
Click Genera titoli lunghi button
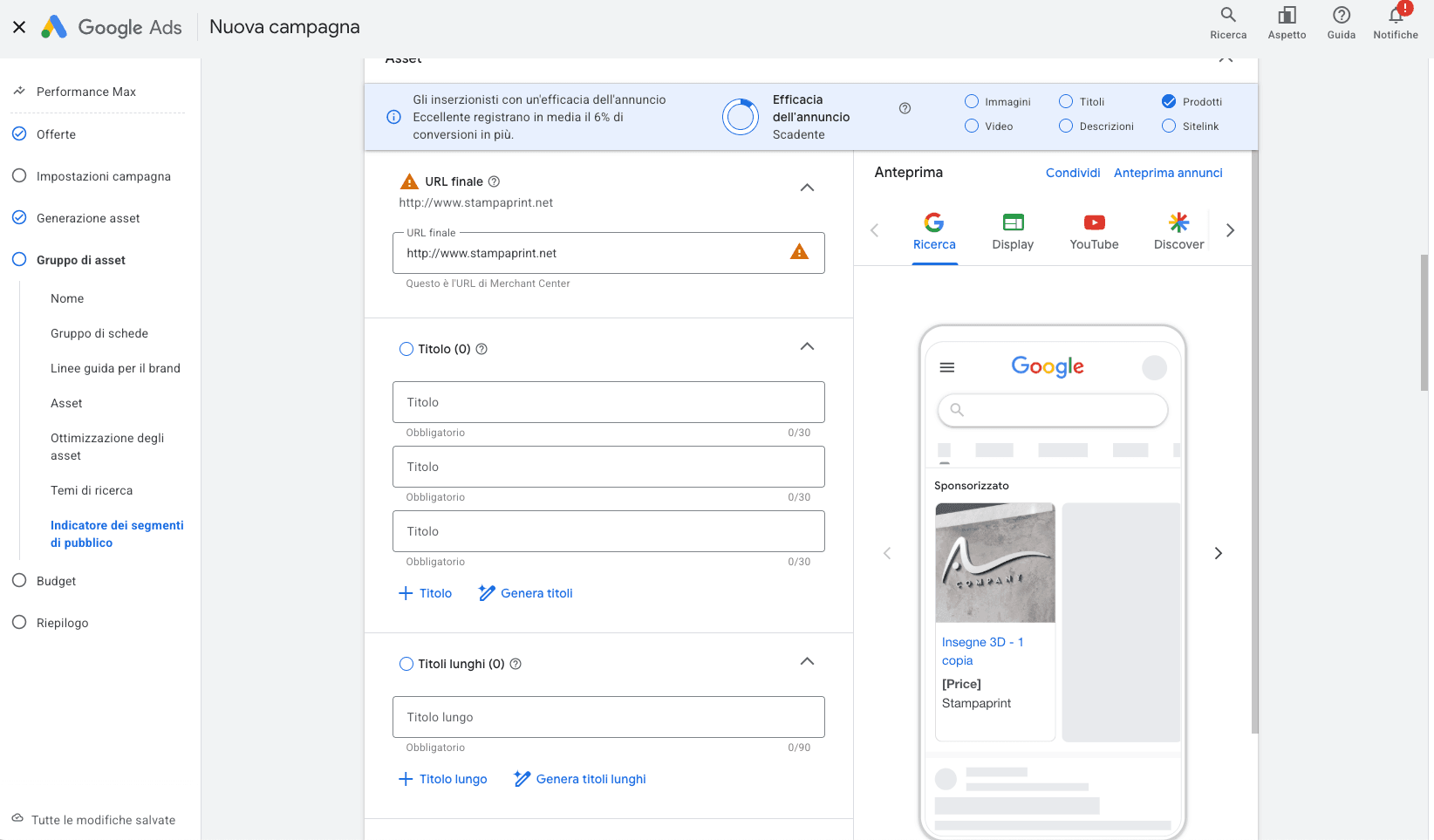point(580,779)
